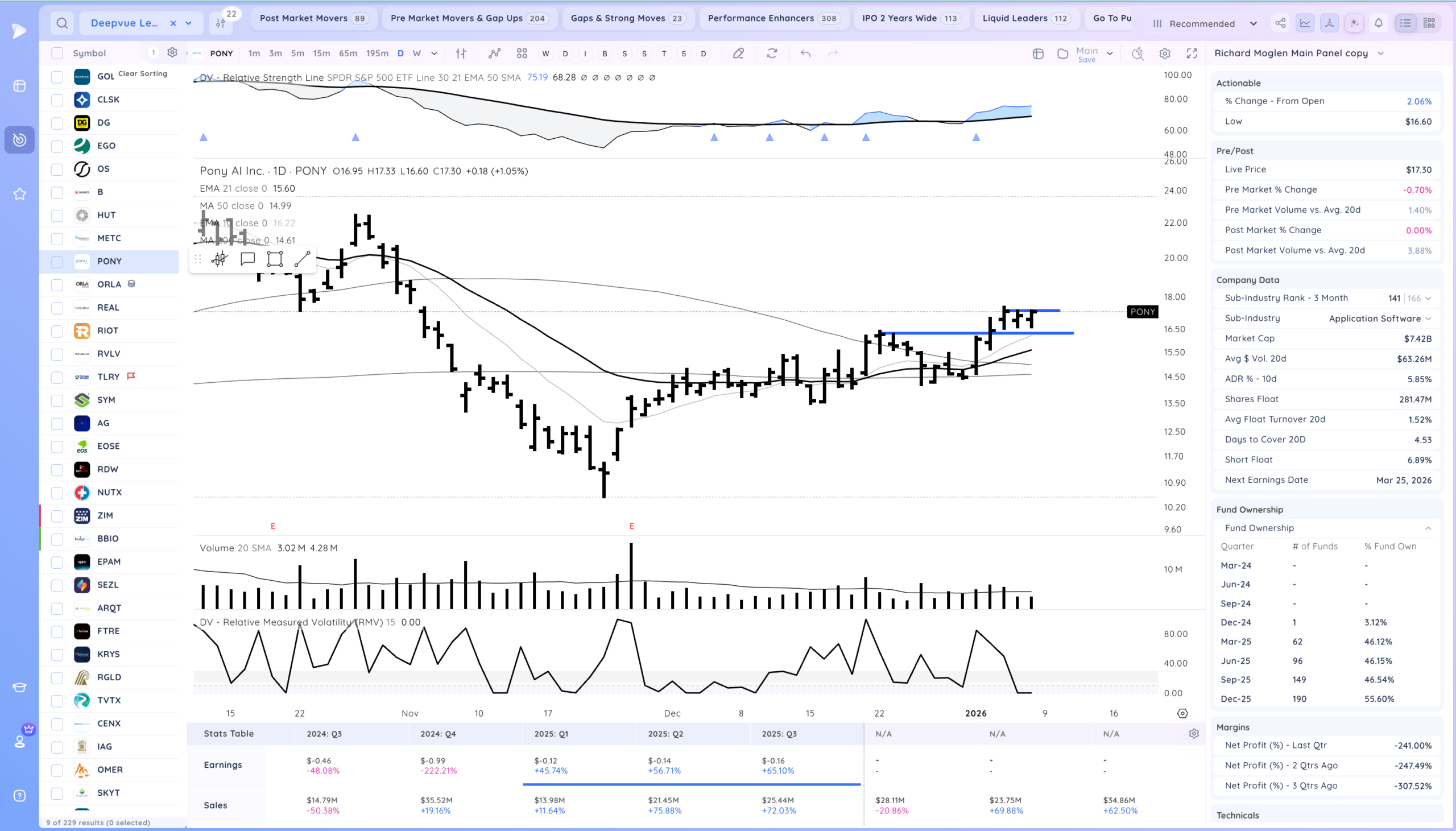This screenshot has width=1456, height=831.
Task: Click the fullscreen chart icon
Action: [1192, 53]
